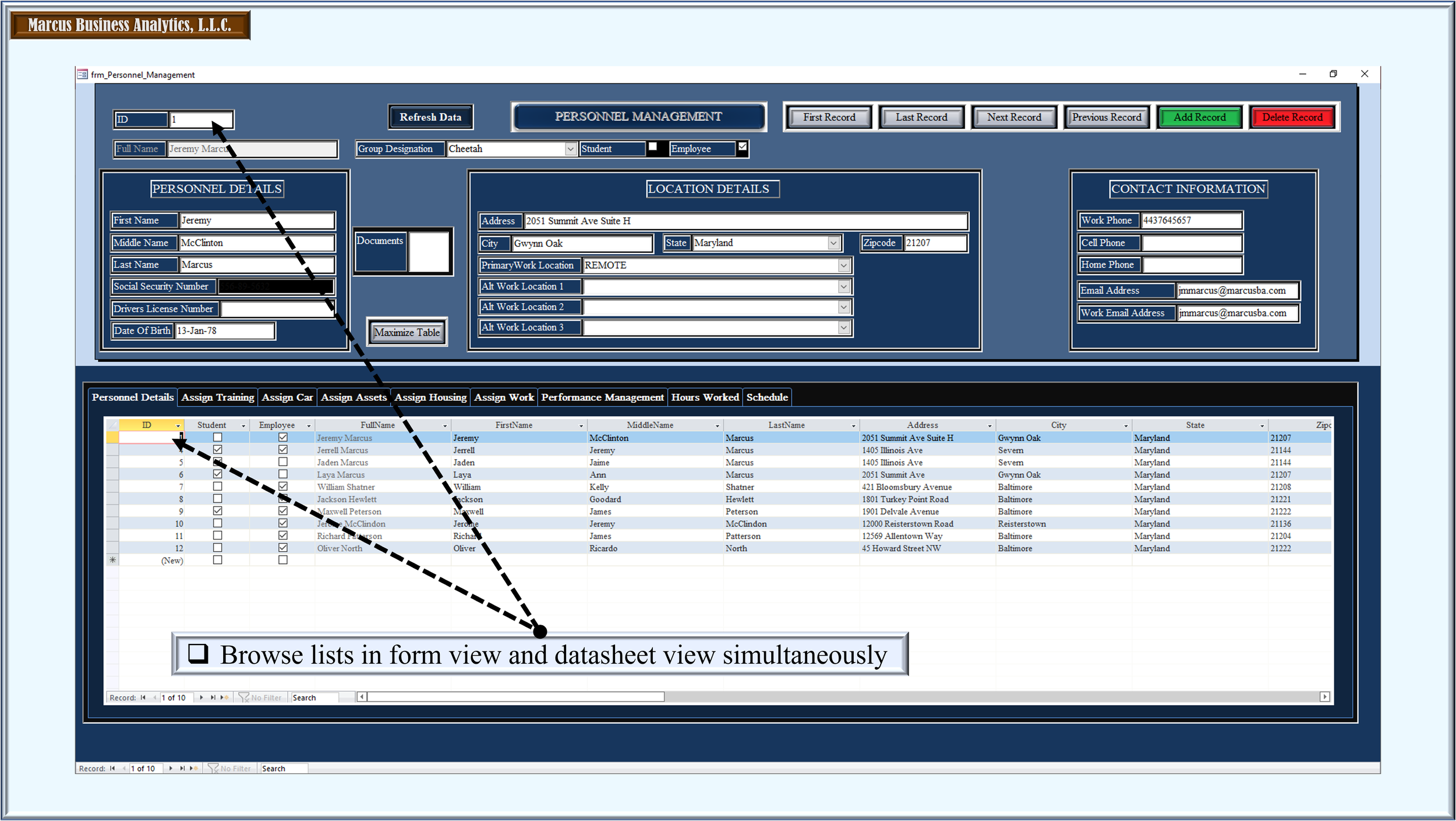Viewport: 1456px width, 821px height.
Task: Click new blank record icon in datasheet navigator
Action: [x=224, y=697]
